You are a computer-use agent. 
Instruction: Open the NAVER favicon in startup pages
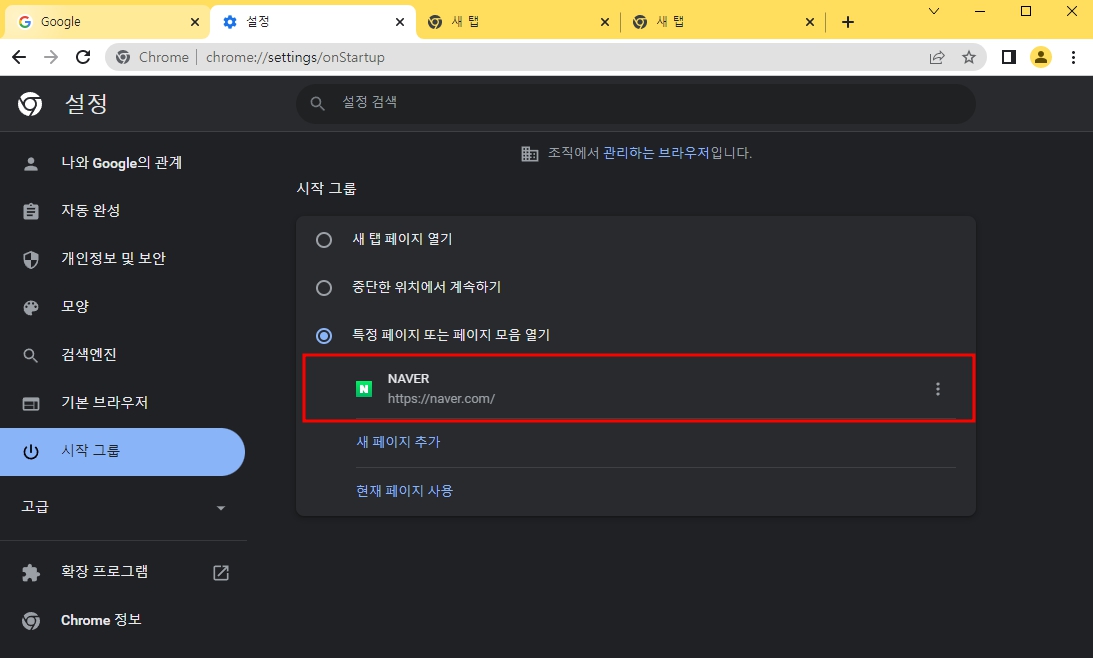click(364, 388)
